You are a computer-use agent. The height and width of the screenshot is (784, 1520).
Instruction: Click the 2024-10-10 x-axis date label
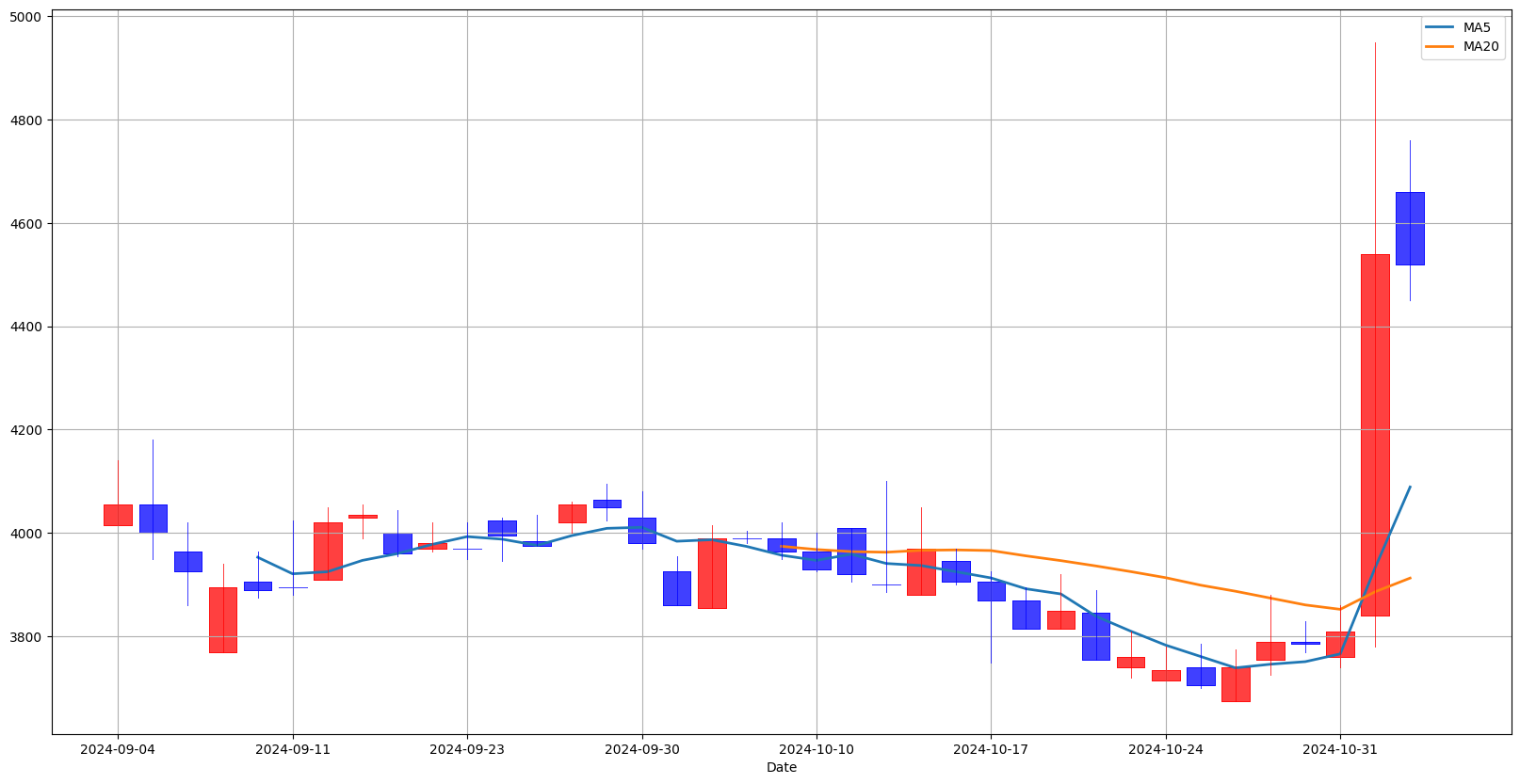pyautogui.click(x=817, y=749)
